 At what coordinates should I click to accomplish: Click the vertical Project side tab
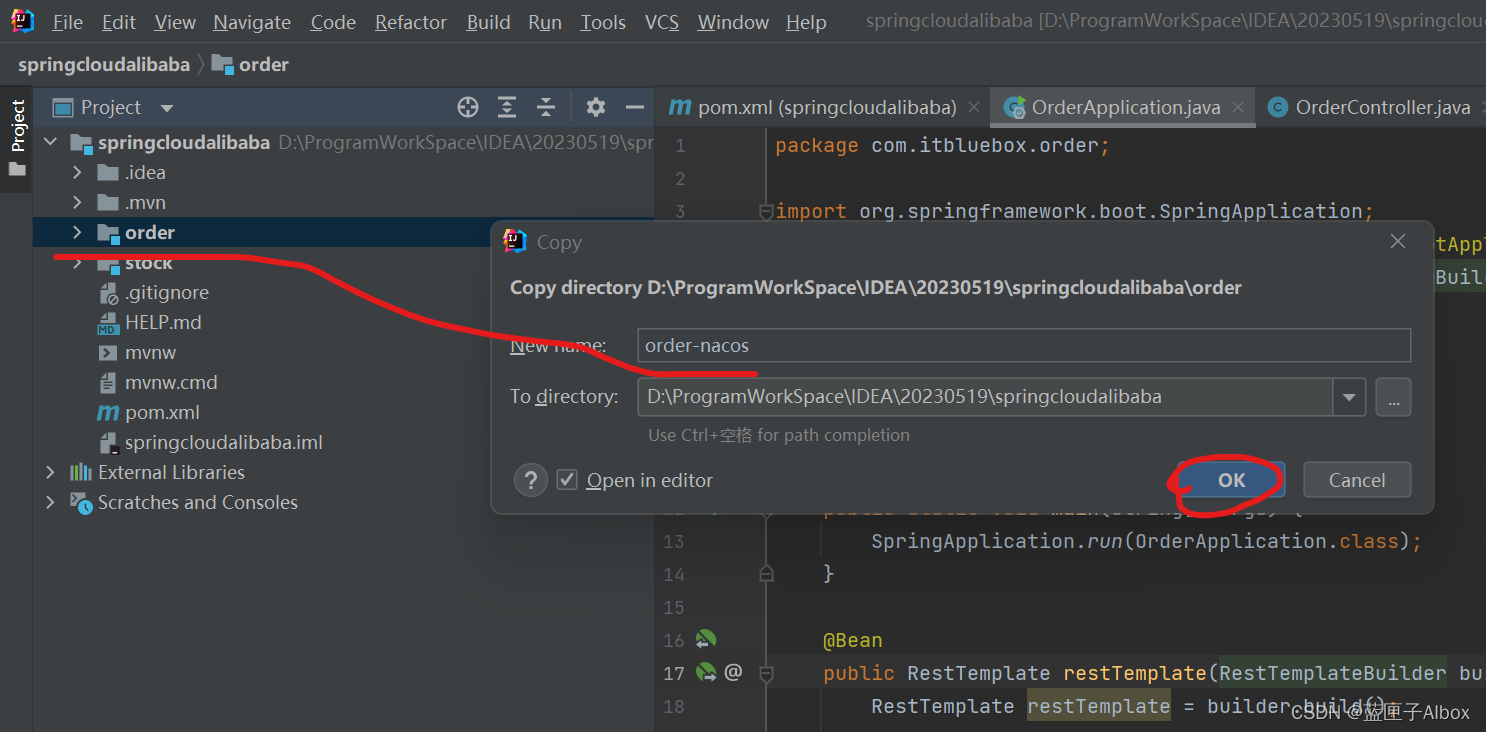[x=17, y=125]
